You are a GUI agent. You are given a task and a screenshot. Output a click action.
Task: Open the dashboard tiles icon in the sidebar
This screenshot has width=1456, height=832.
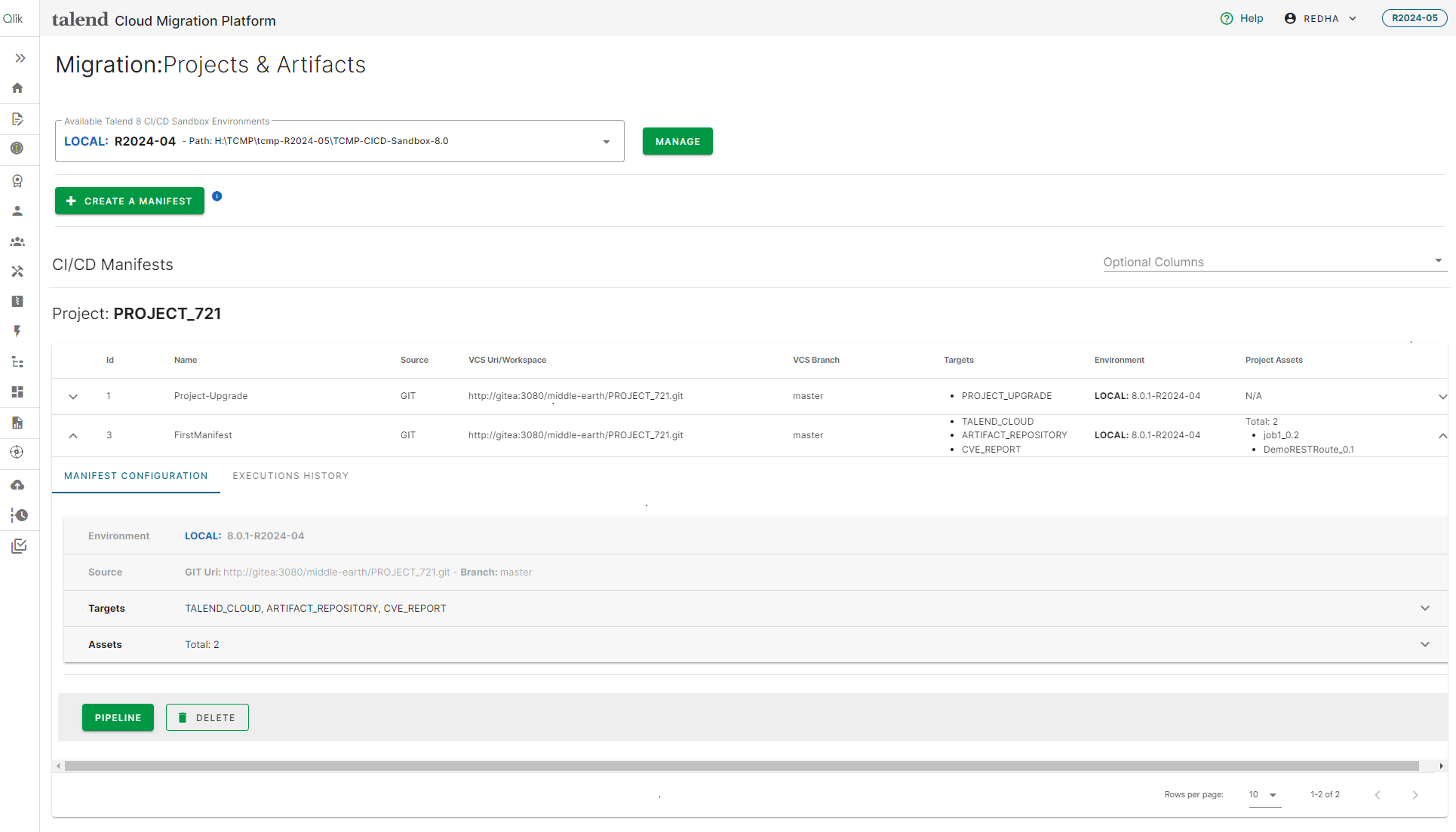click(17, 392)
